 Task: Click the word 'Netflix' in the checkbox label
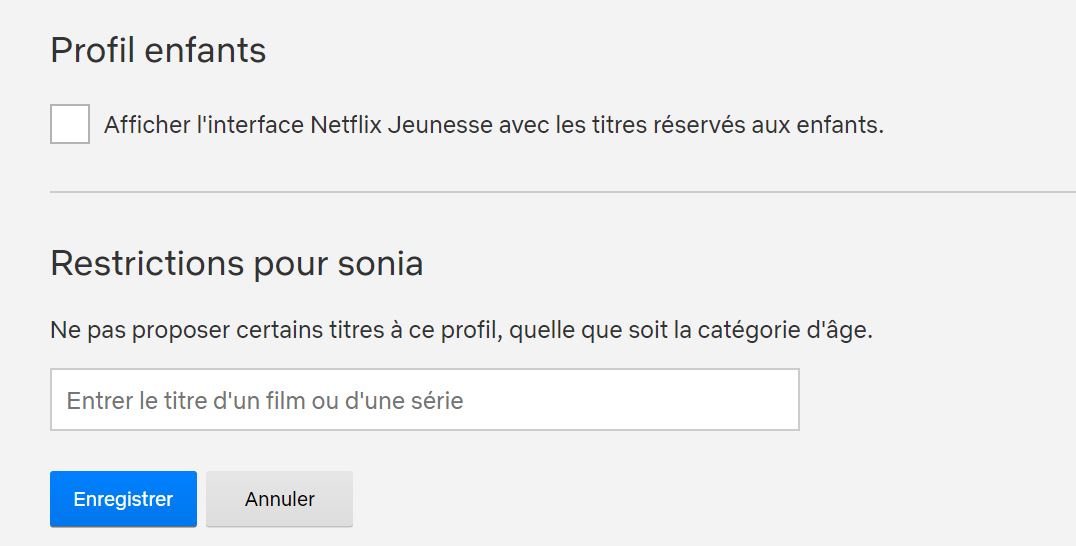(x=346, y=126)
